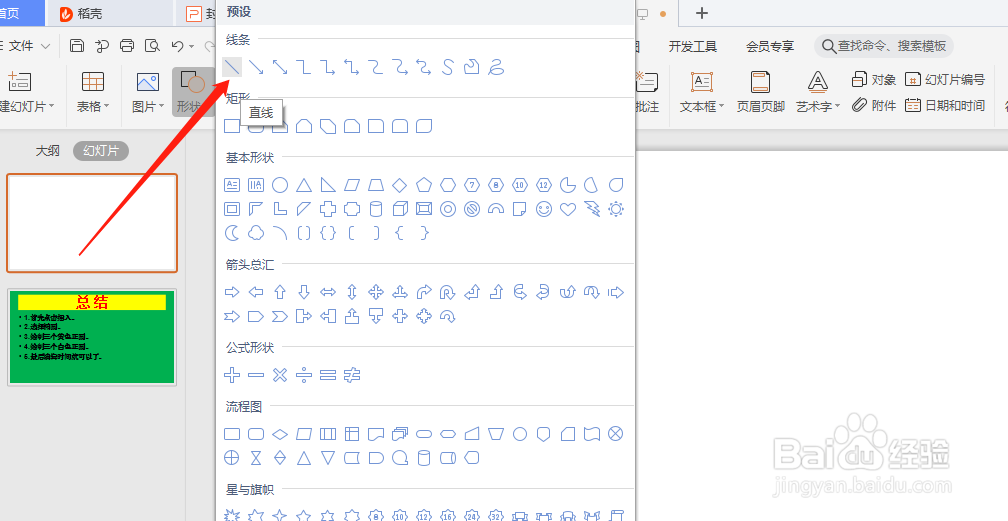This screenshot has width=1008, height=521.
Task: Insert the heptagon shape labeled 7
Action: (472, 185)
